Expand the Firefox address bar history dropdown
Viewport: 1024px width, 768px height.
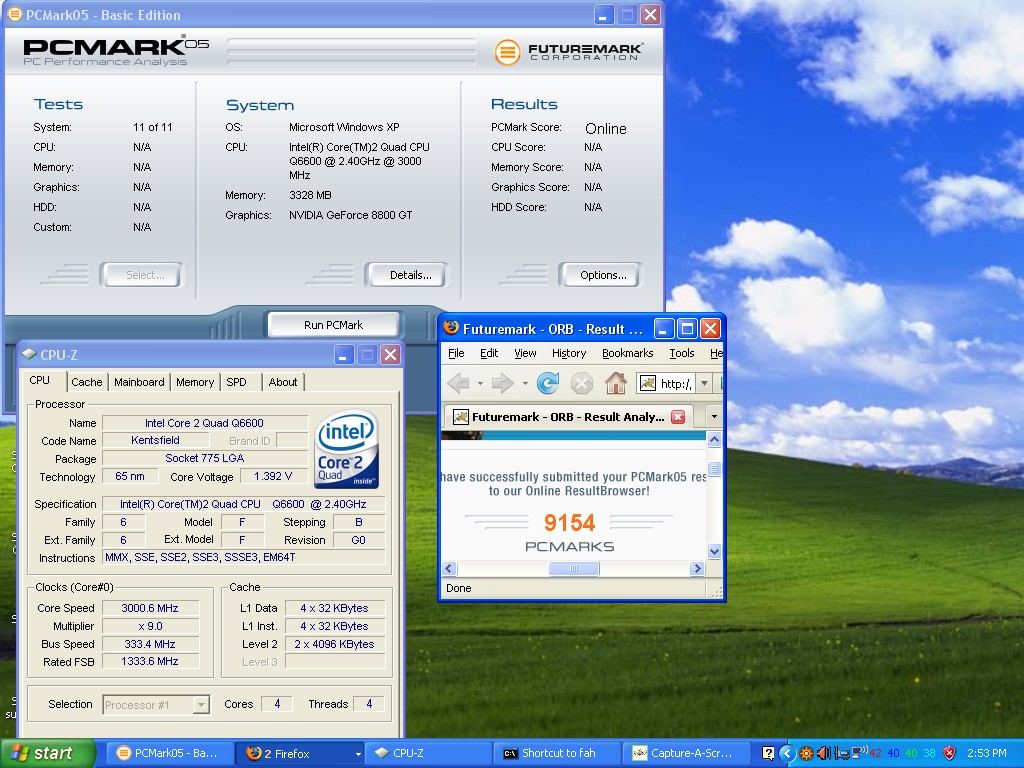704,383
